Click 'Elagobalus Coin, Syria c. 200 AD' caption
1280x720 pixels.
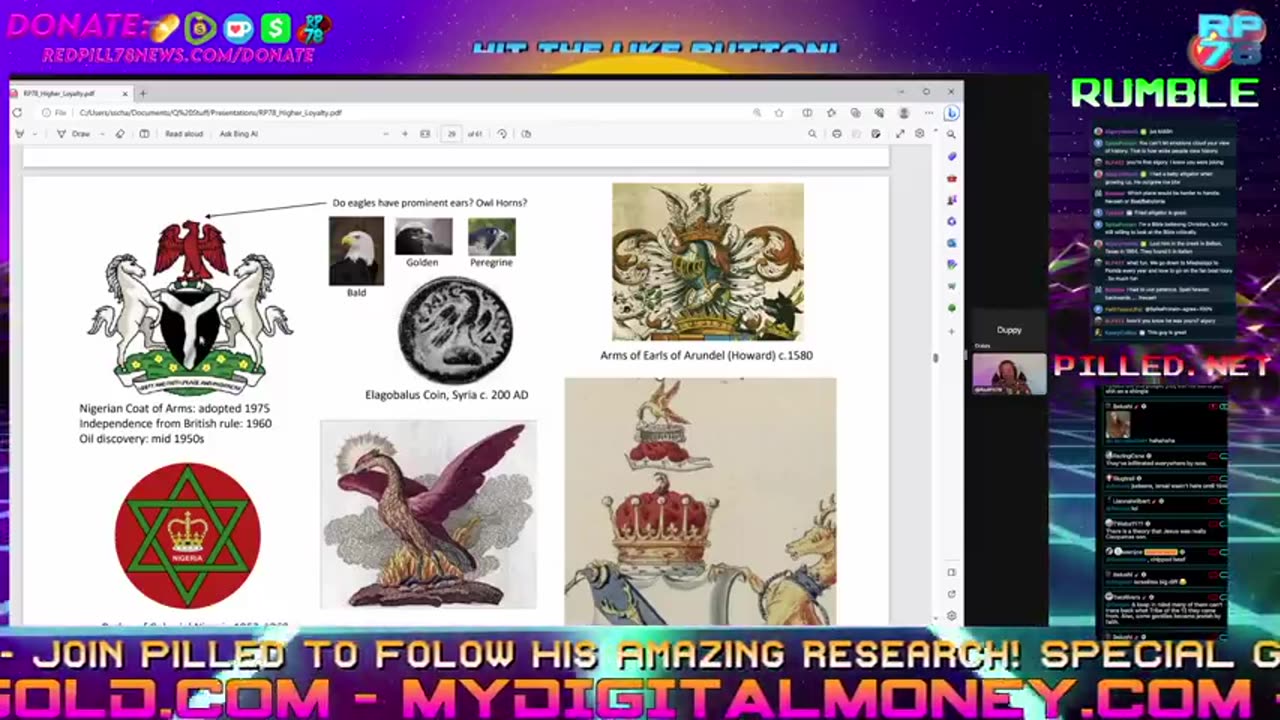[447, 395]
